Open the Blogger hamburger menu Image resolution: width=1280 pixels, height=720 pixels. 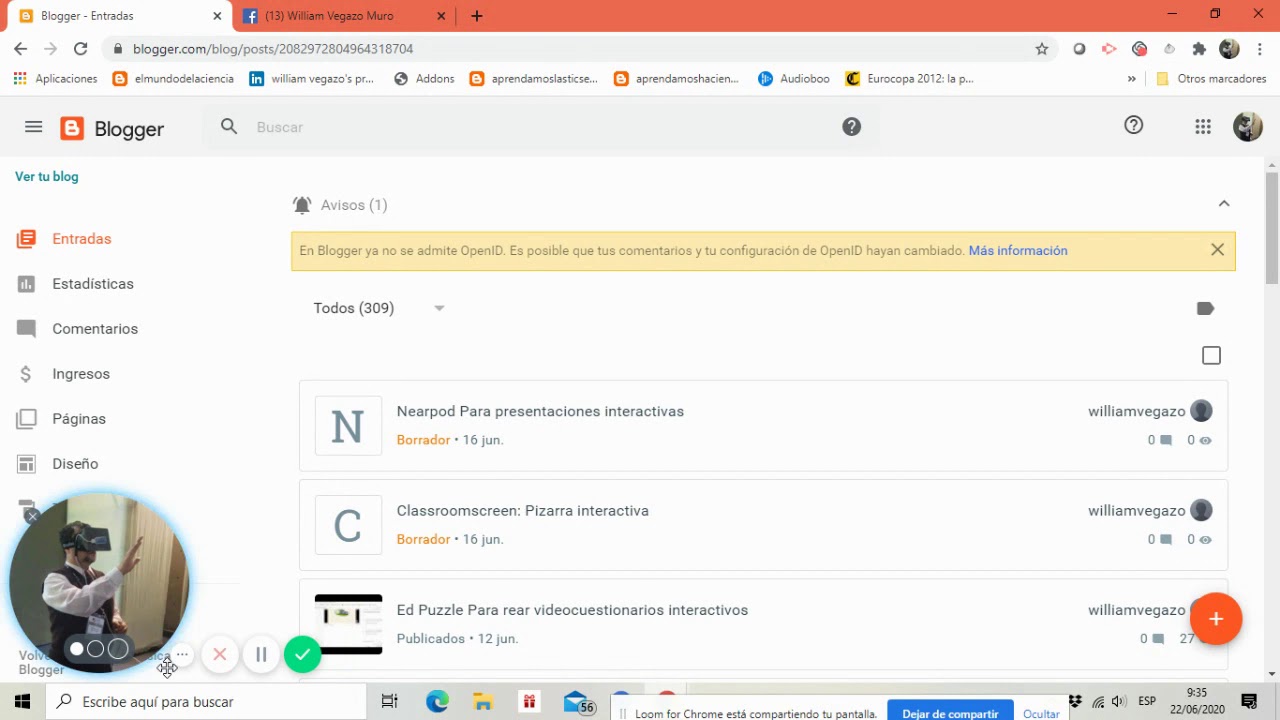click(x=33, y=127)
